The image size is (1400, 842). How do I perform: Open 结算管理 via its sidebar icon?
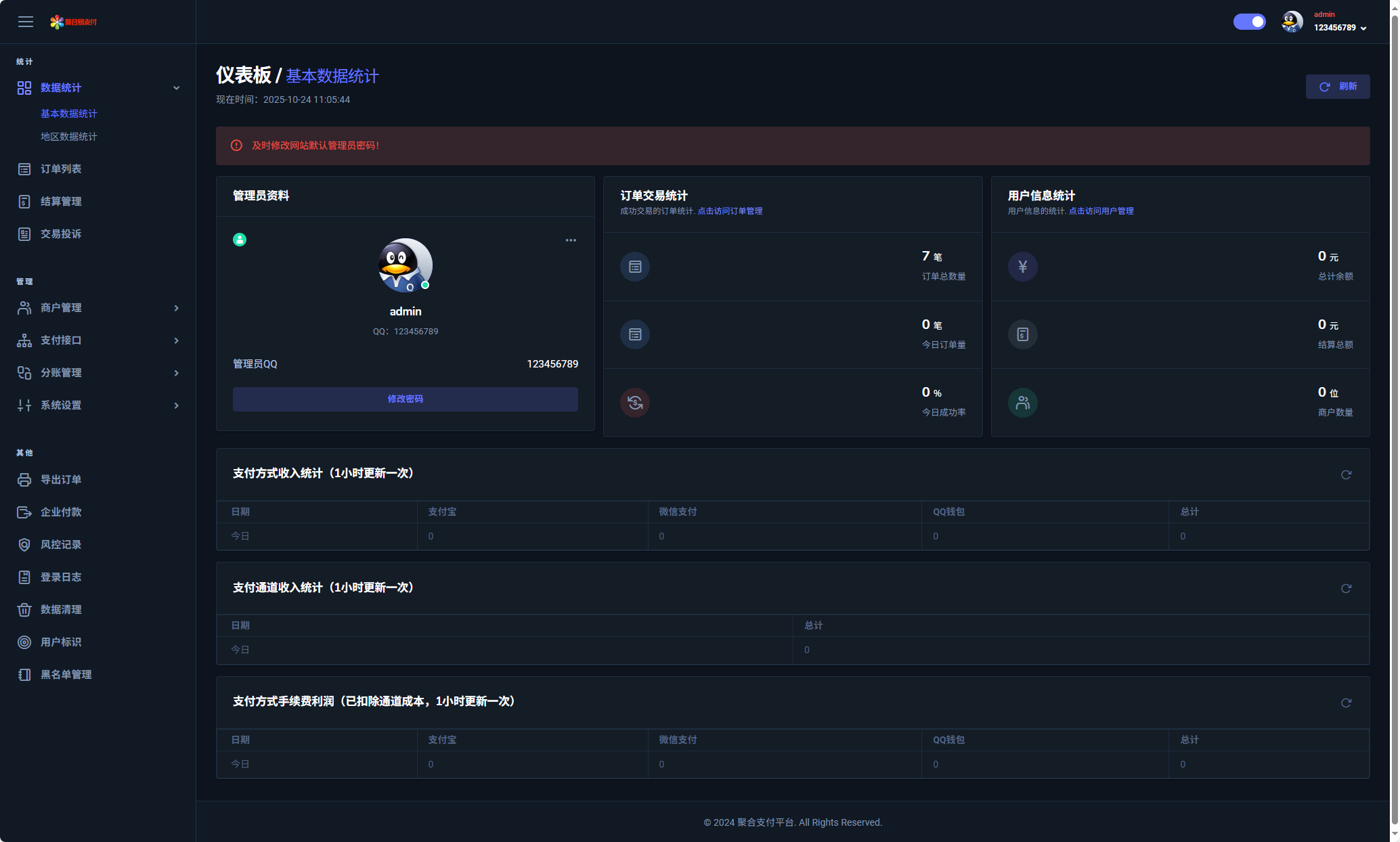tap(24, 202)
